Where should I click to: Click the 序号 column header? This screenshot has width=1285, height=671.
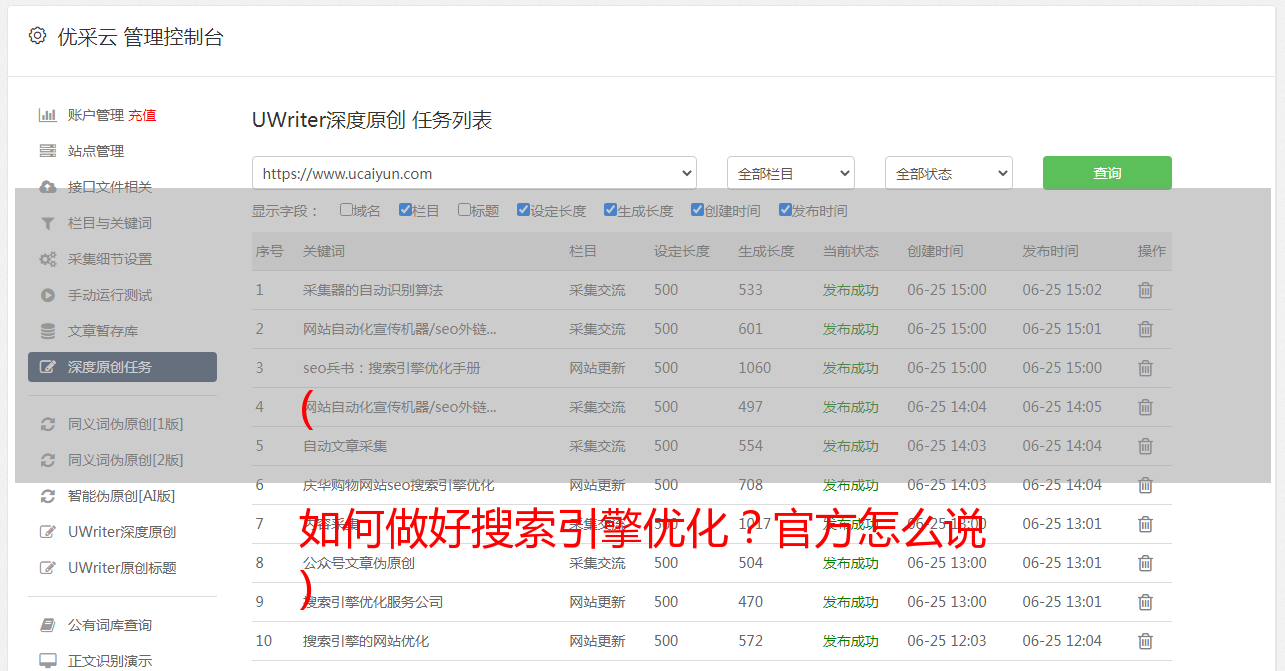[x=269, y=251]
